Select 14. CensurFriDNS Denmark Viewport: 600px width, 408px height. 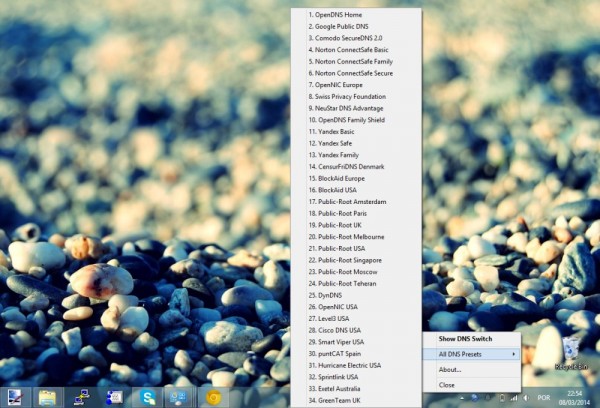pyautogui.click(x=356, y=166)
